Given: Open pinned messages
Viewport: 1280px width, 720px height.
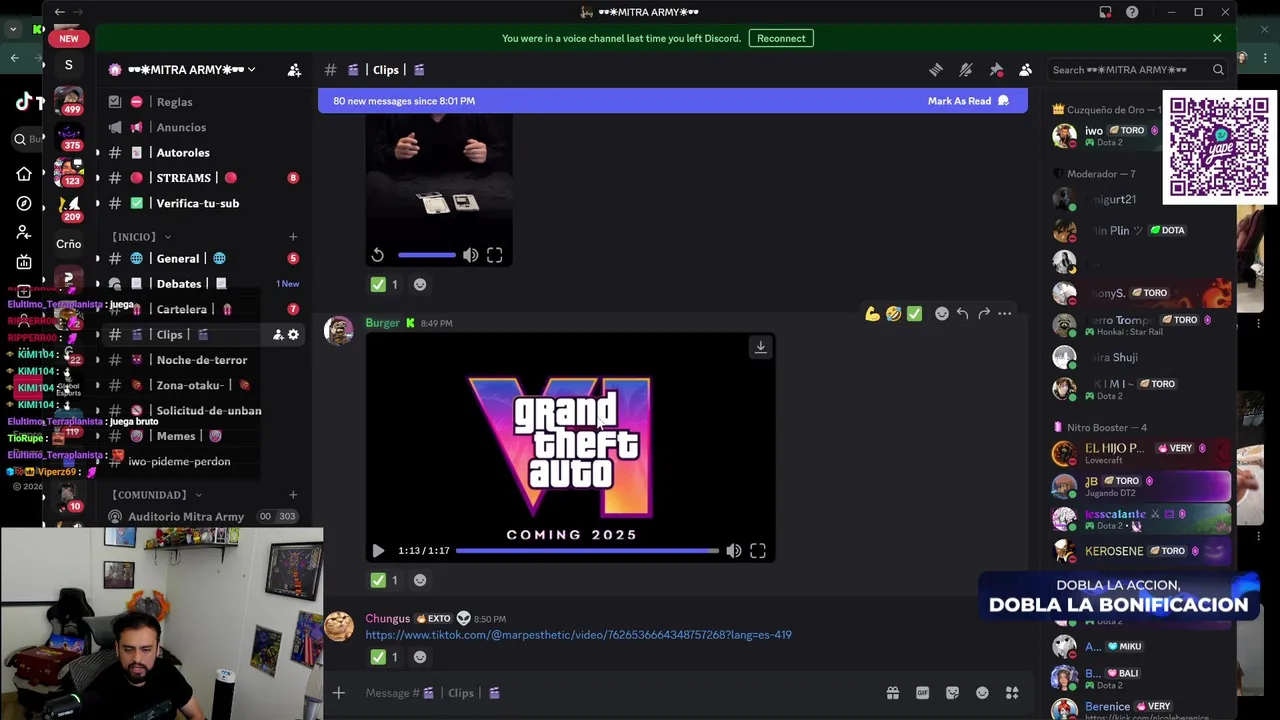Looking at the screenshot, I should [x=996, y=70].
